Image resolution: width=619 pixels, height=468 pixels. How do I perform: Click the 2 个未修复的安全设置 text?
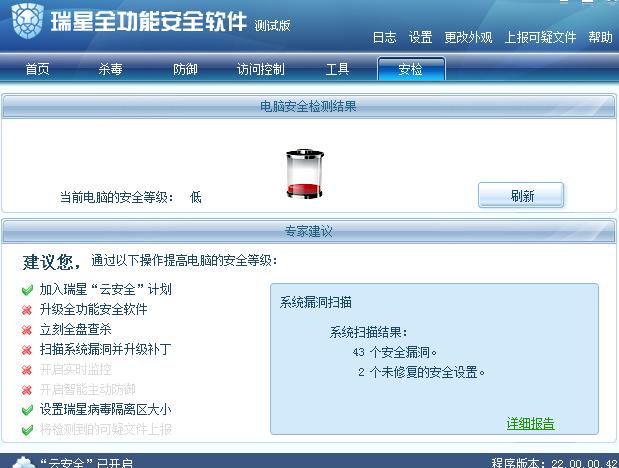tap(421, 372)
